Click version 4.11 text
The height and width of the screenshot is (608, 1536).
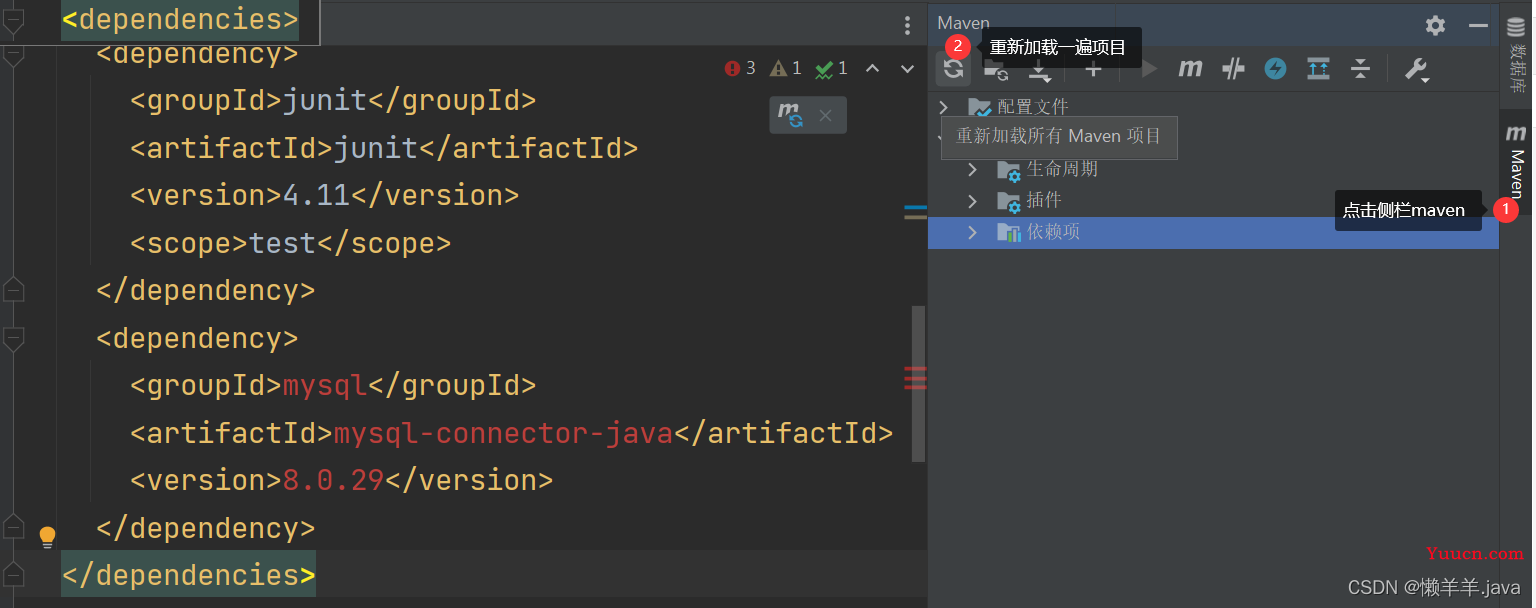pyautogui.click(x=317, y=195)
